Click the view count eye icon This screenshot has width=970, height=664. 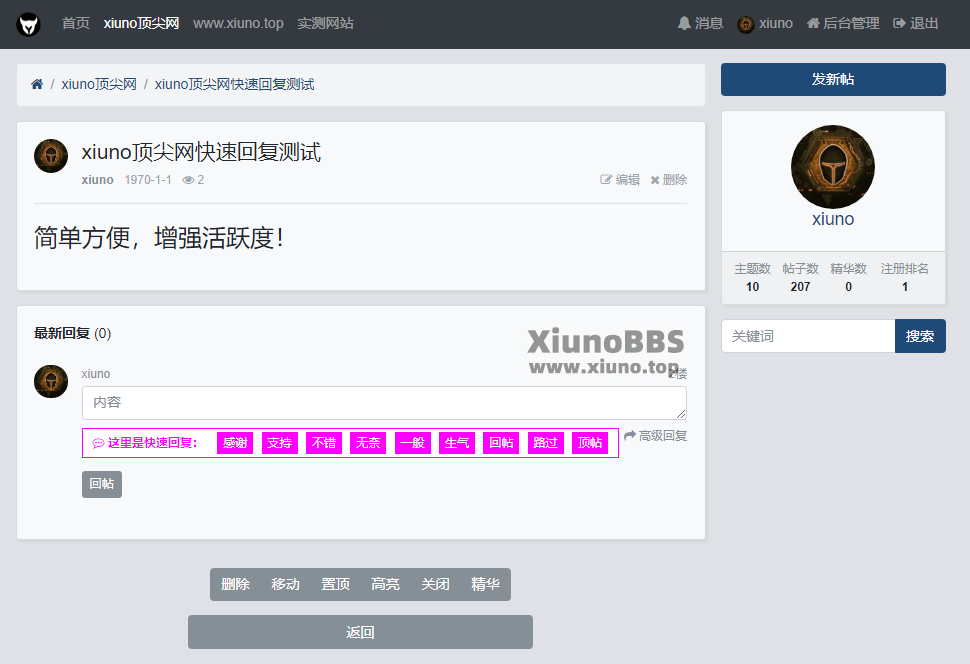pos(188,180)
